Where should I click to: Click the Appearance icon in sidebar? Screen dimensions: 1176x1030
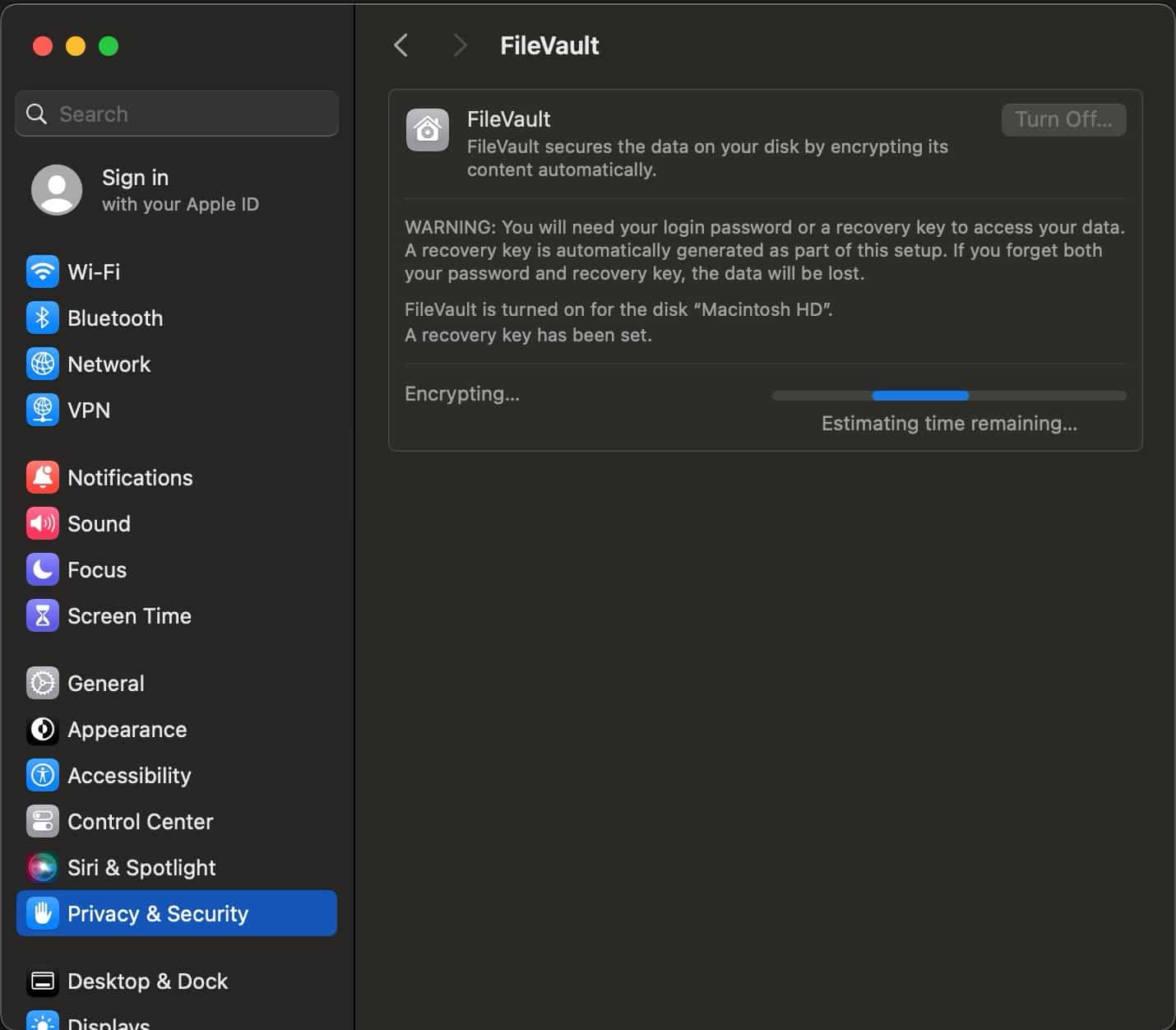pos(43,729)
